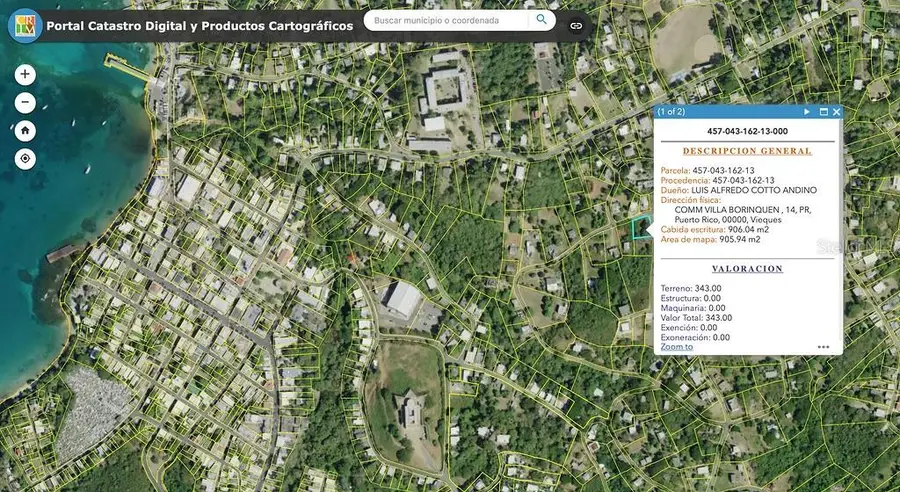The height and width of the screenshot is (492, 900).
Task: Click the search magnifier icon
Action: tap(542, 20)
